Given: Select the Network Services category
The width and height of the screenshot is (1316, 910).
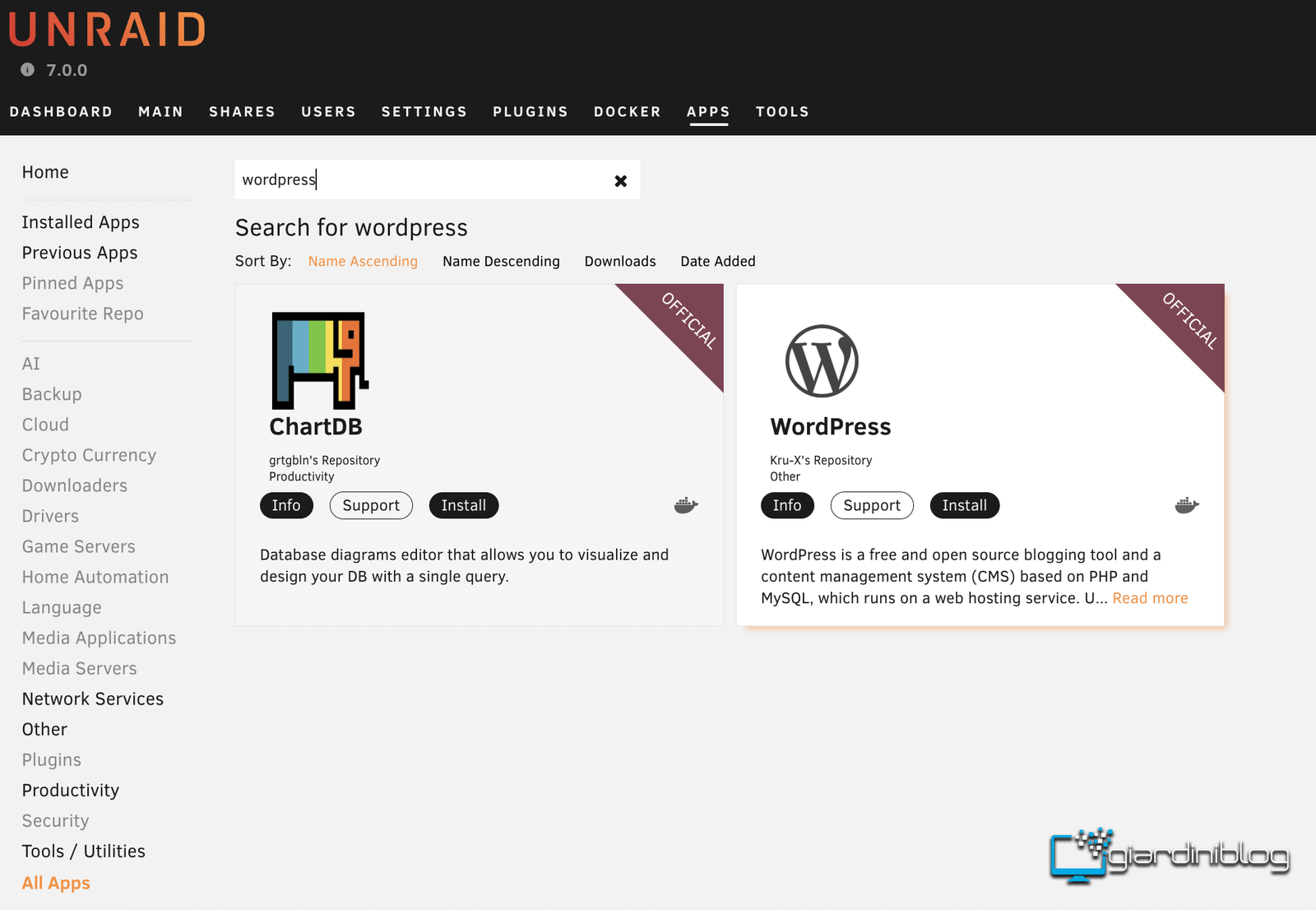Looking at the screenshot, I should pos(93,699).
